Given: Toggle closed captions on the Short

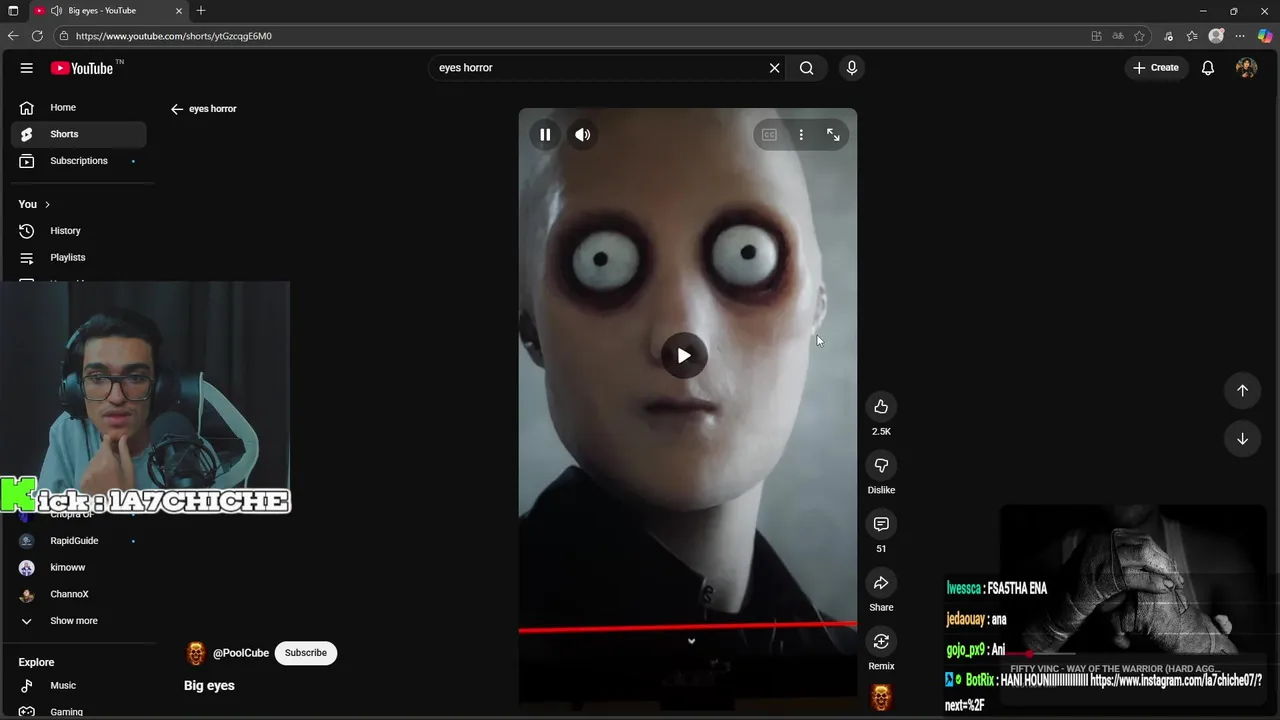Looking at the screenshot, I should [x=769, y=135].
